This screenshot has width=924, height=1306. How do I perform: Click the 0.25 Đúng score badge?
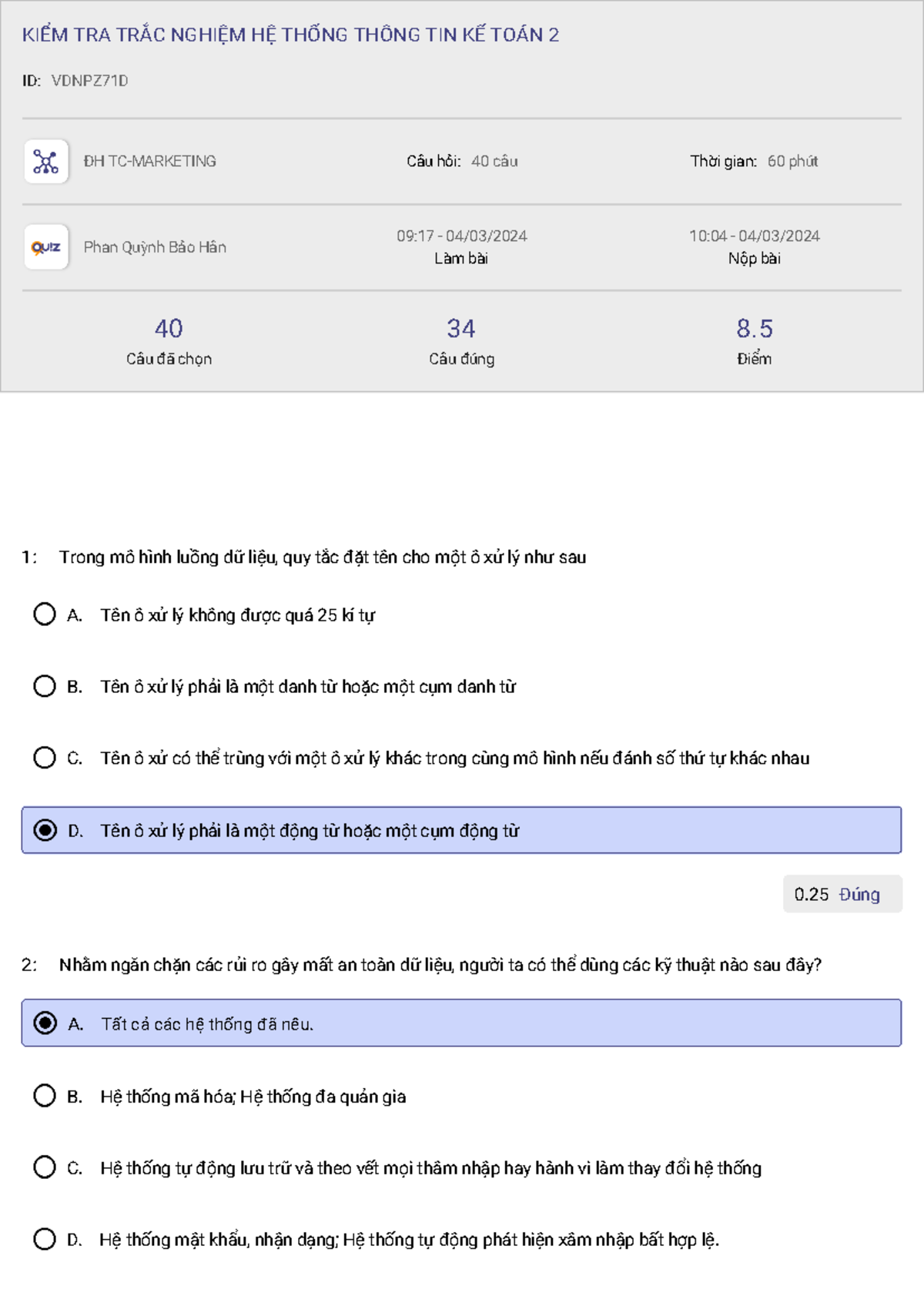842,894
